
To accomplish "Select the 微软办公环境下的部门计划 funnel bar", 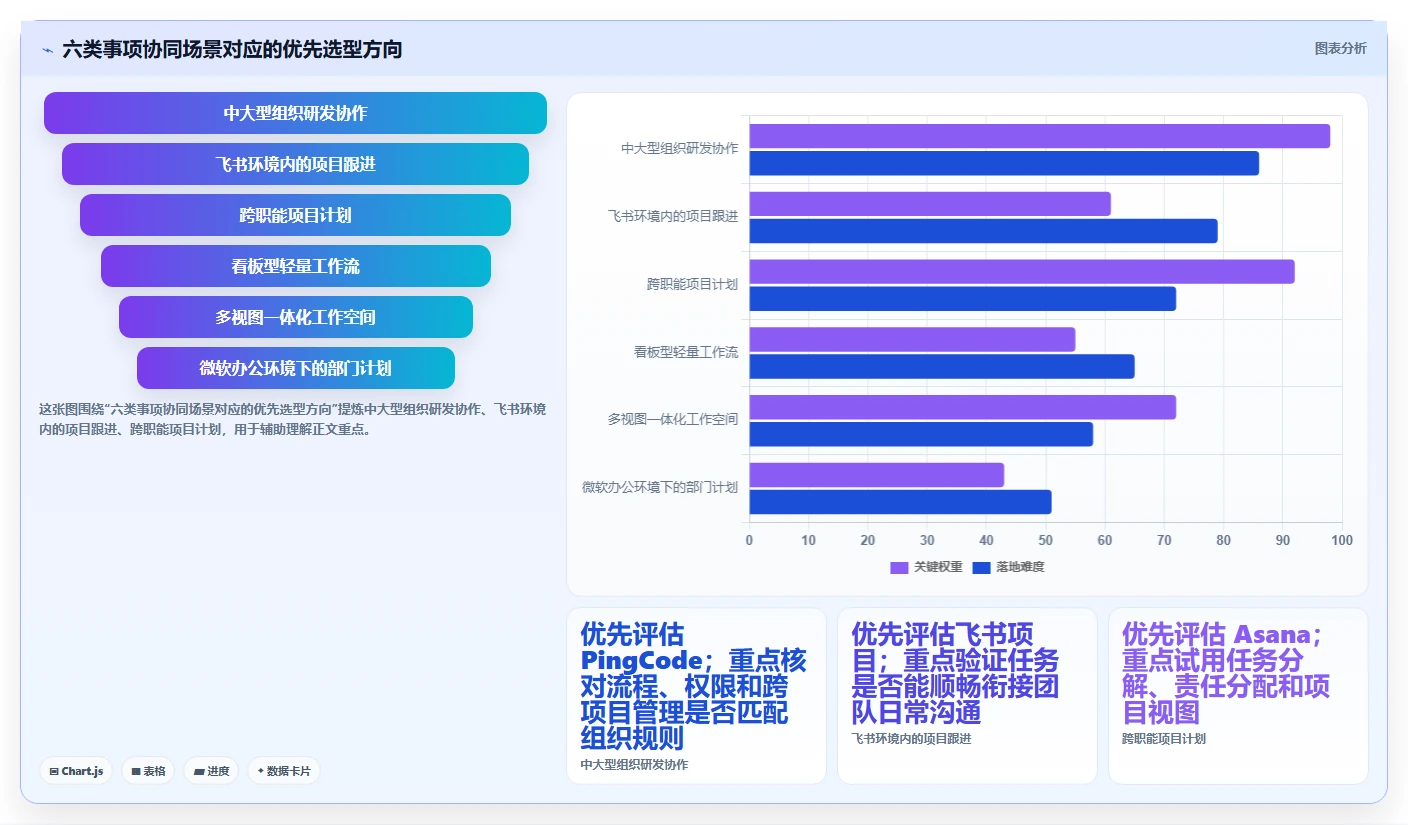I will (x=295, y=368).
